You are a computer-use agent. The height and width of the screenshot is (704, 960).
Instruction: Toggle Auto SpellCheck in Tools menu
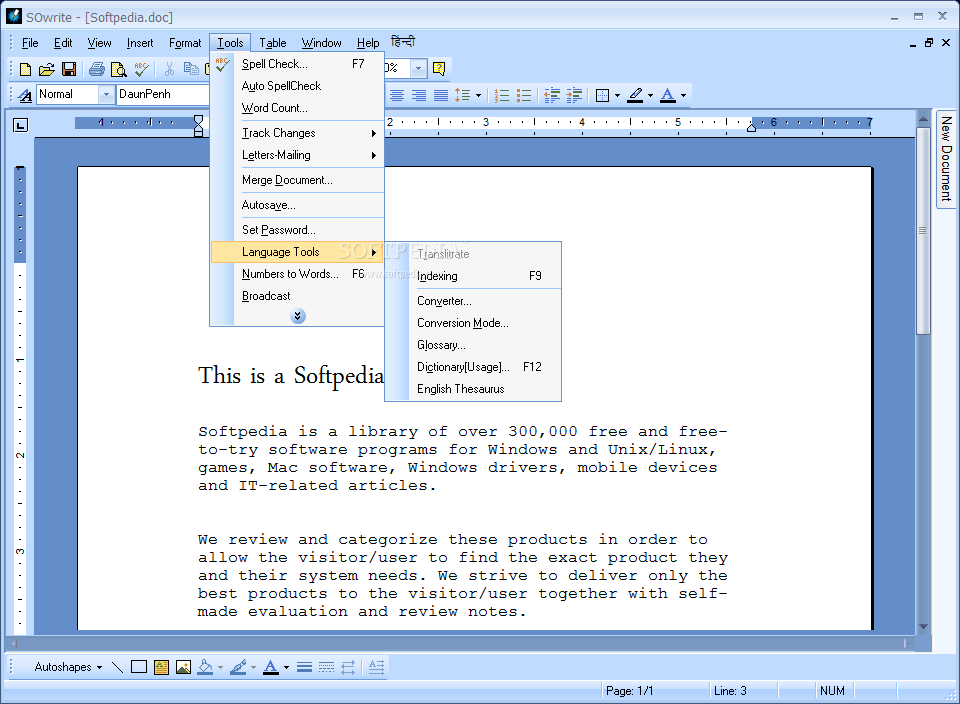298,86
